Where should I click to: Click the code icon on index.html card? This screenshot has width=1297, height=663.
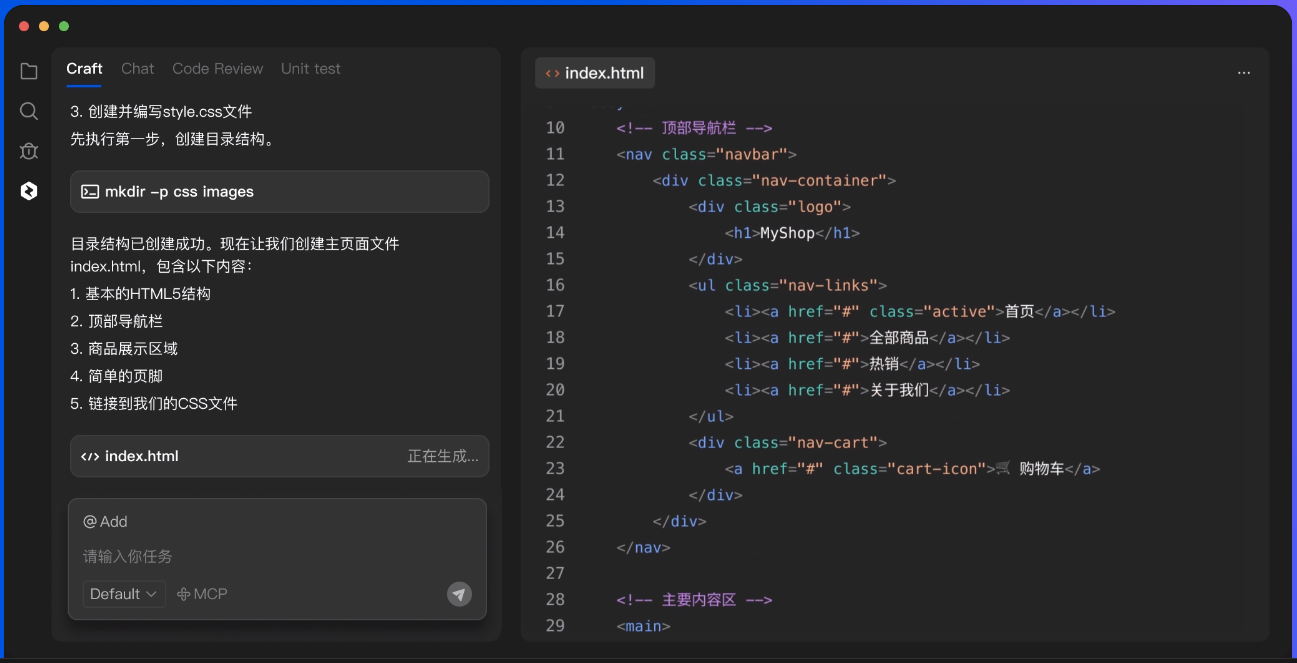[90, 456]
